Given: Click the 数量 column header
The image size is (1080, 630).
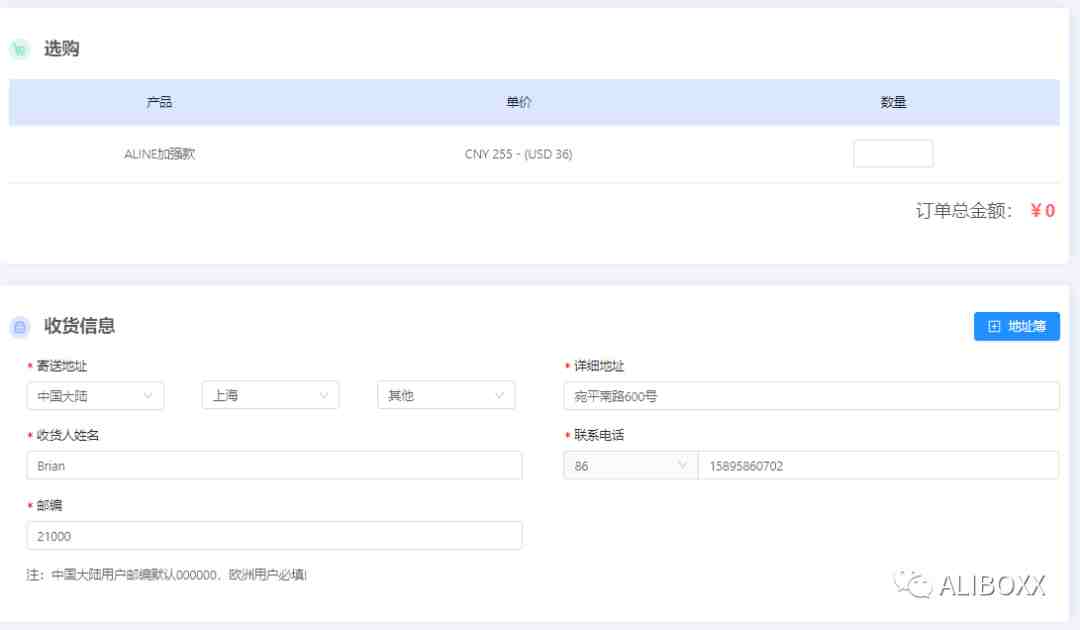Looking at the screenshot, I should point(893,102).
